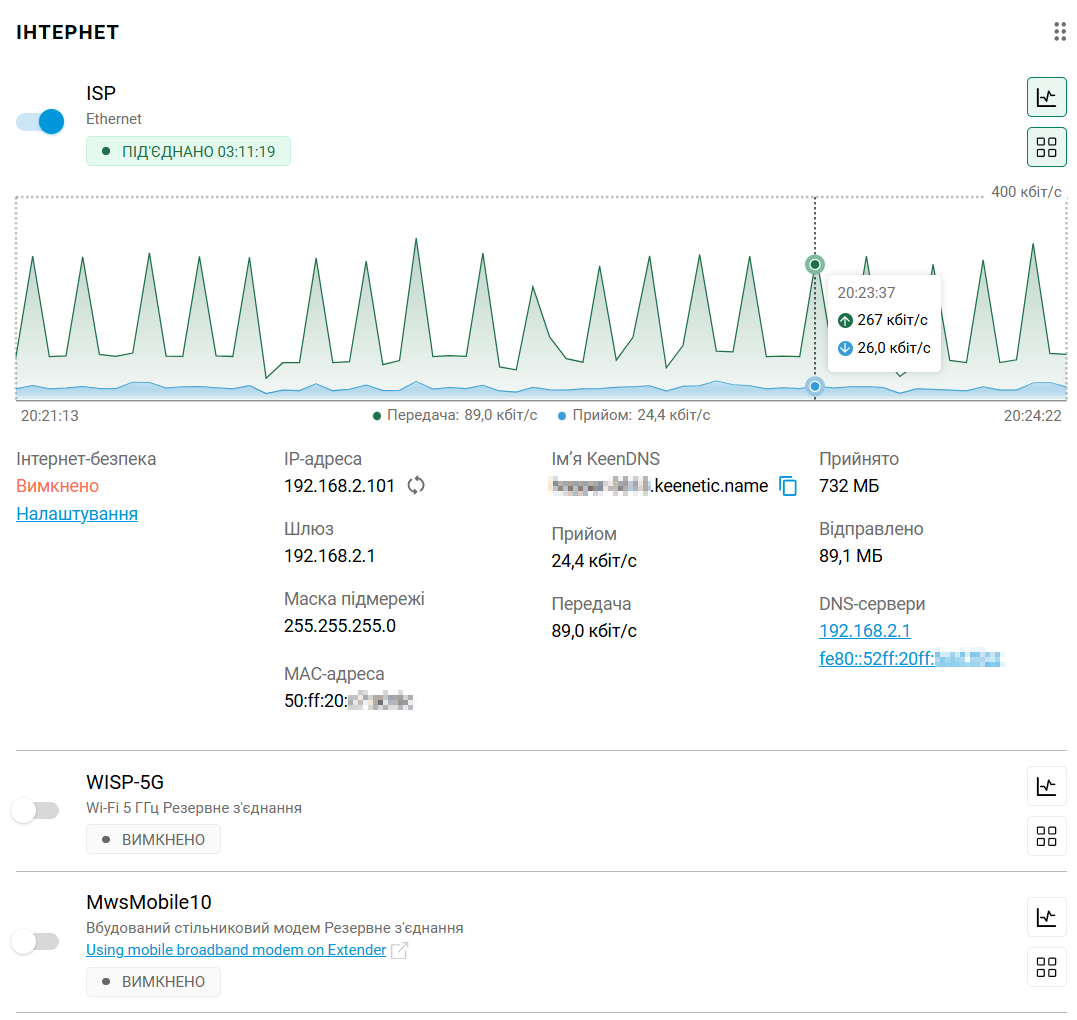Open the ISP connection details grid icon
1077x1020 pixels.
(x=1046, y=147)
